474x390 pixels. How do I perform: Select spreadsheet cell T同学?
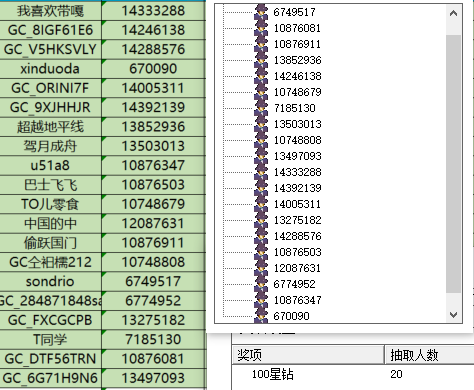(x=50, y=339)
